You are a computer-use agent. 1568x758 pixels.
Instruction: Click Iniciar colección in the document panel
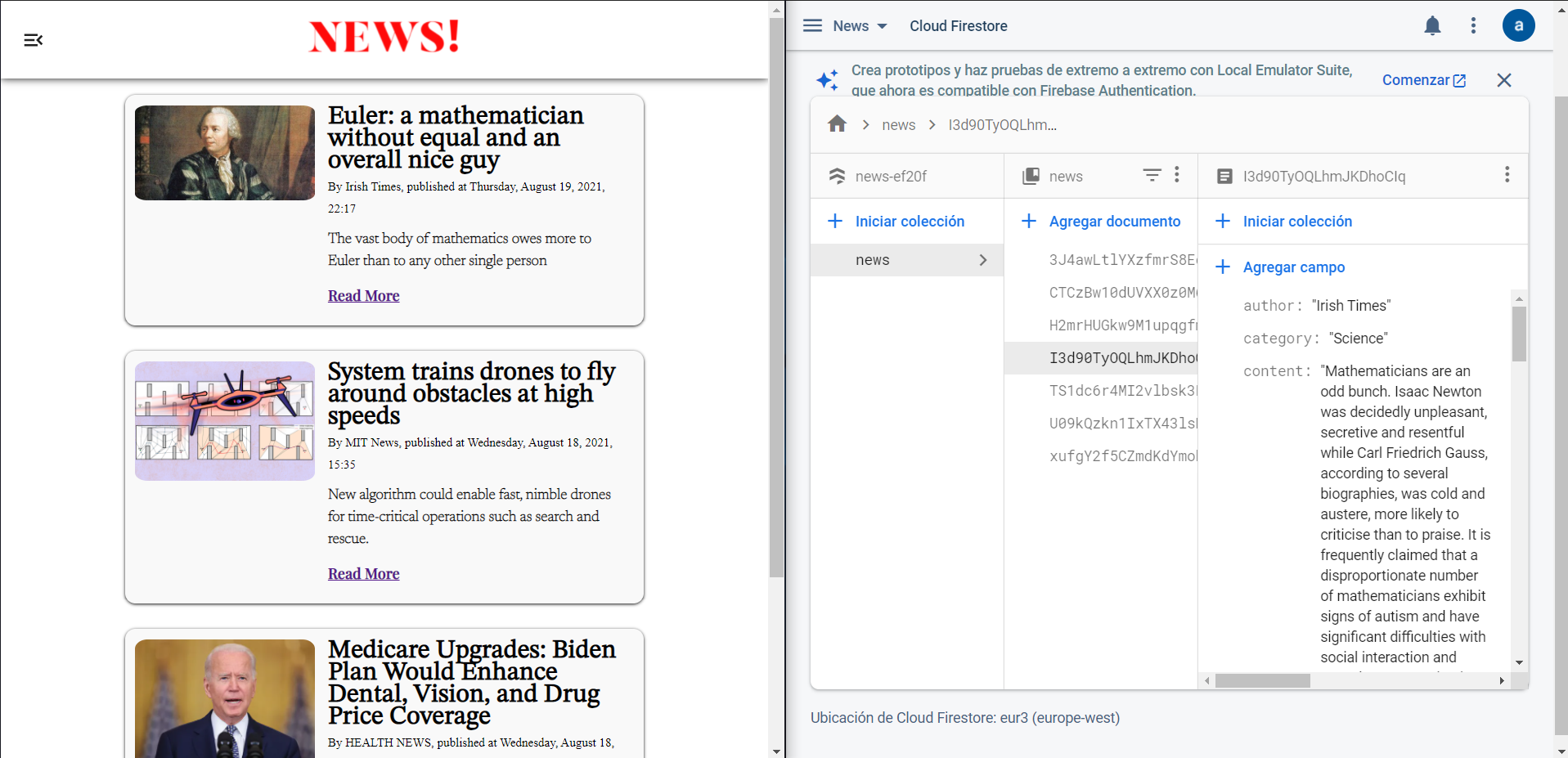(x=1283, y=222)
